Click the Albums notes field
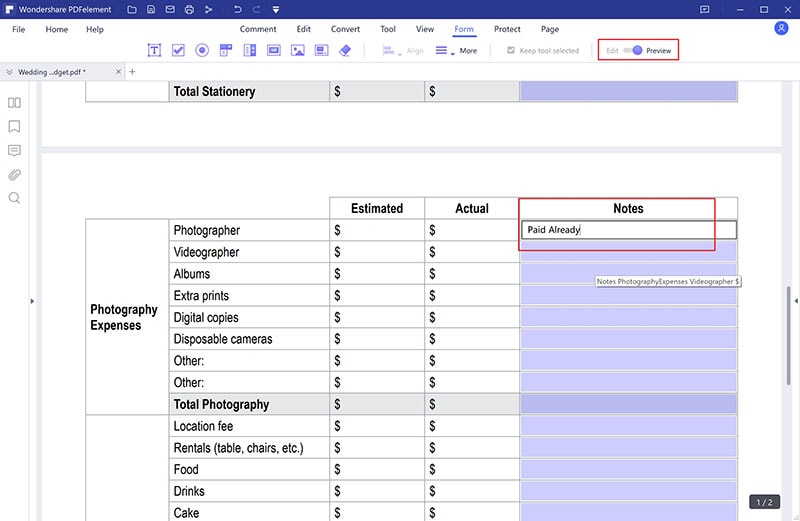800x521 pixels. click(x=629, y=274)
